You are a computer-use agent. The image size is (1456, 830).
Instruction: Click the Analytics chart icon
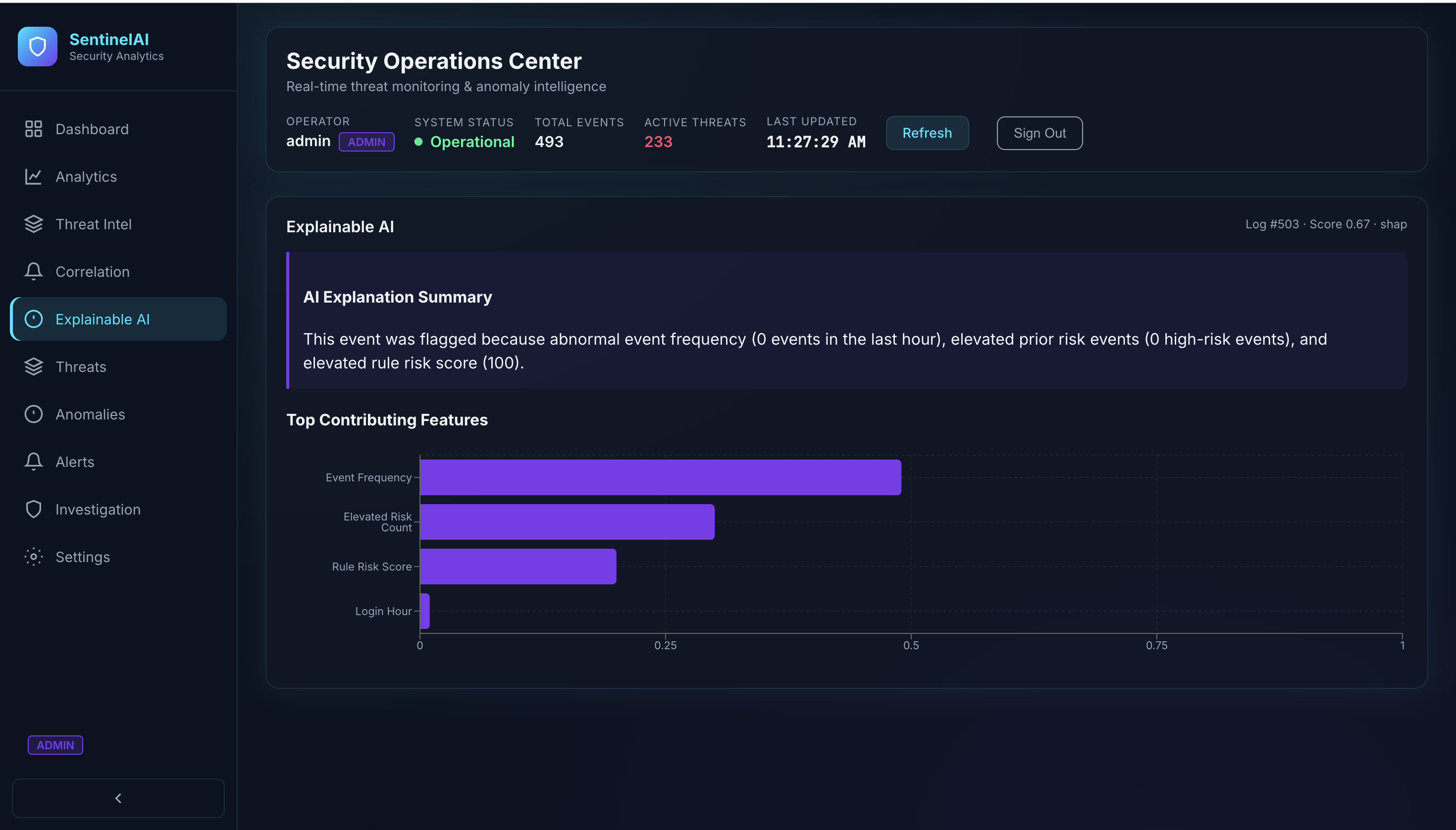(x=34, y=177)
